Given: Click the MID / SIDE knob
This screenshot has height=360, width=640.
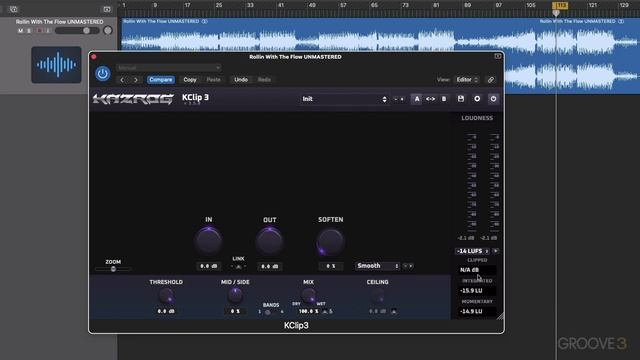Looking at the screenshot, I should coord(235,296).
